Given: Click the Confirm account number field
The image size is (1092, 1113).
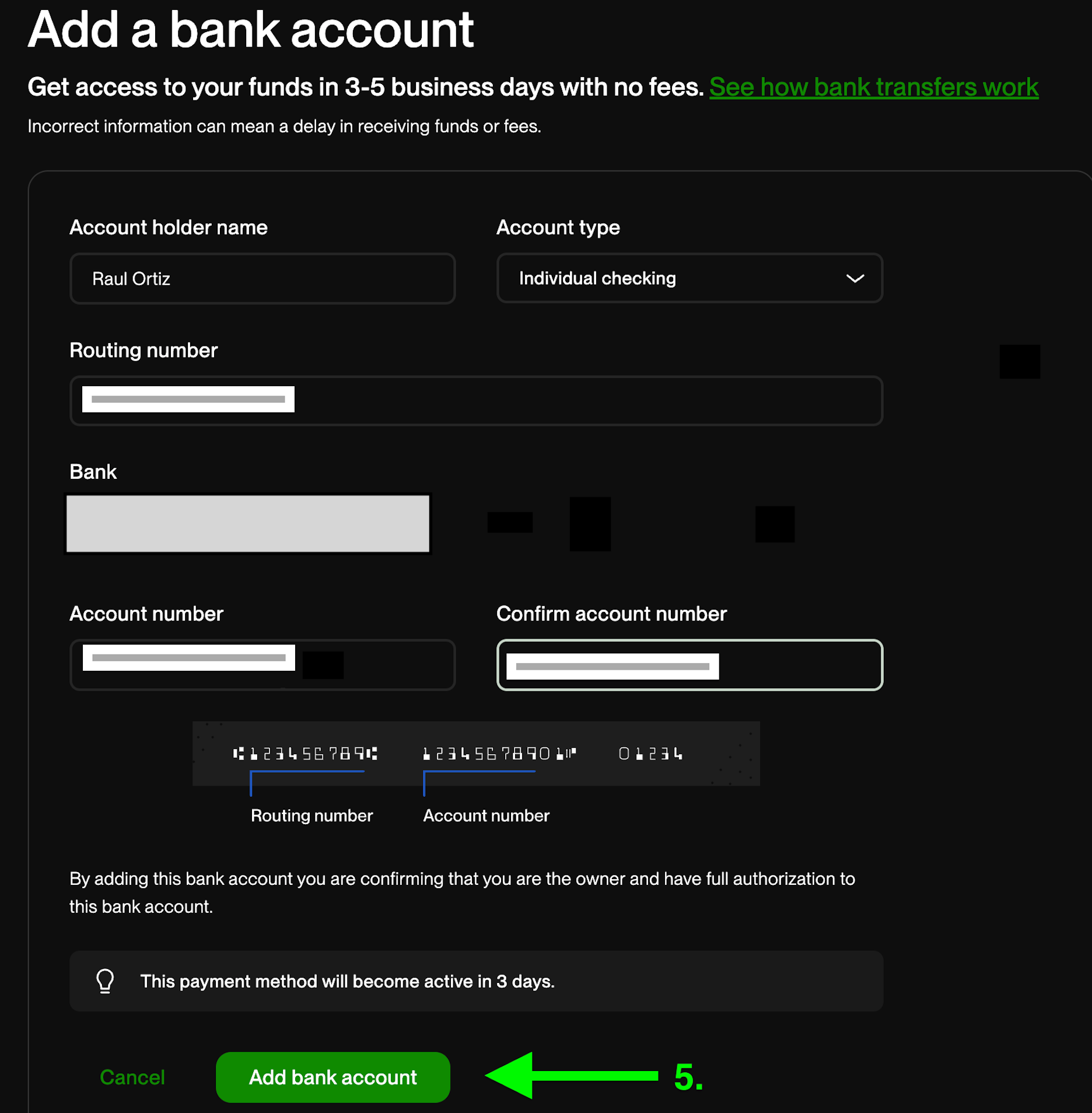Looking at the screenshot, I should point(689,665).
